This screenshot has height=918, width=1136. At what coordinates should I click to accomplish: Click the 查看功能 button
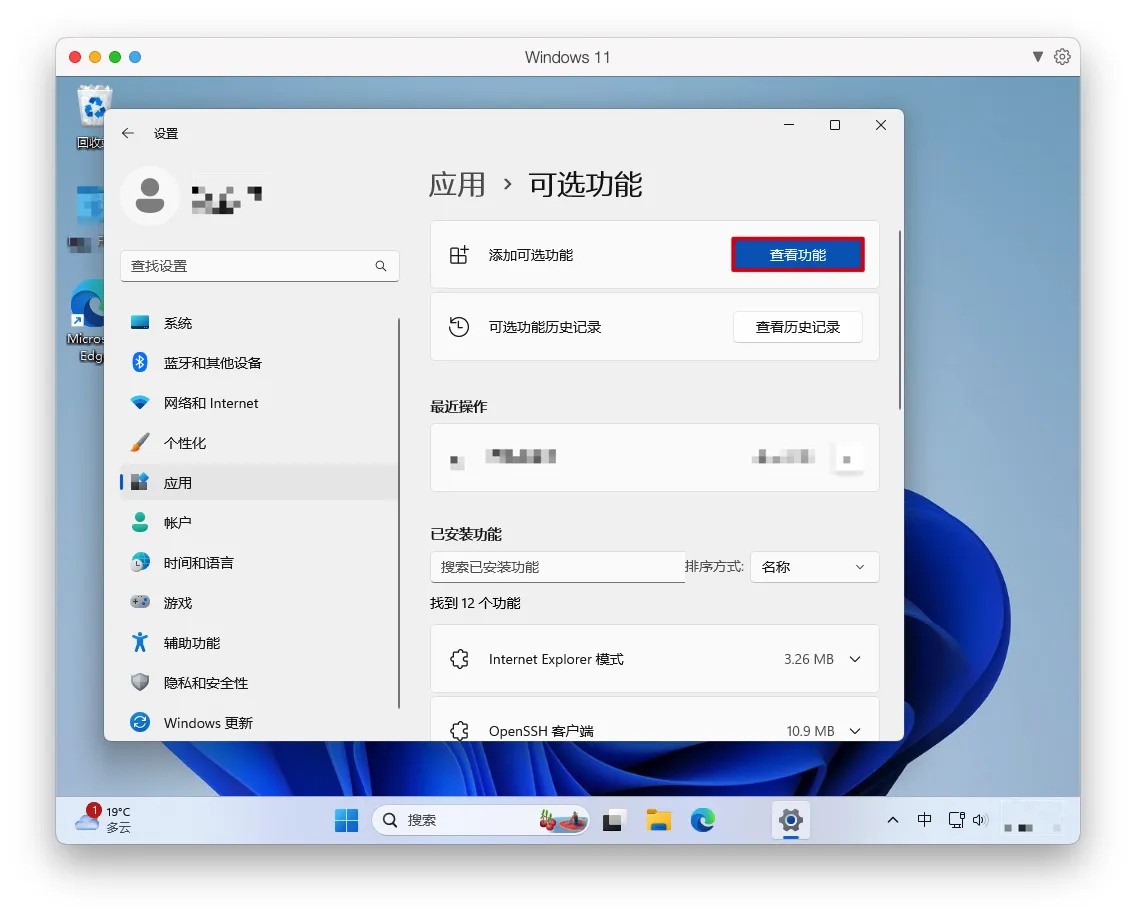798,255
